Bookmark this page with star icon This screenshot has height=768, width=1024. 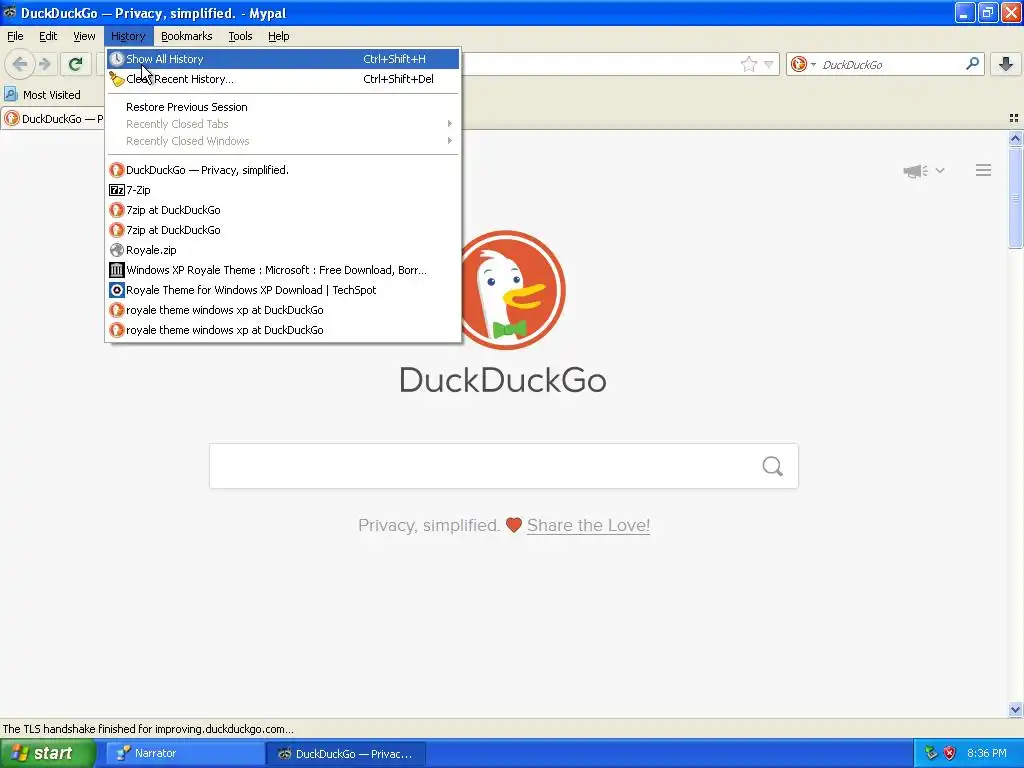(748, 64)
